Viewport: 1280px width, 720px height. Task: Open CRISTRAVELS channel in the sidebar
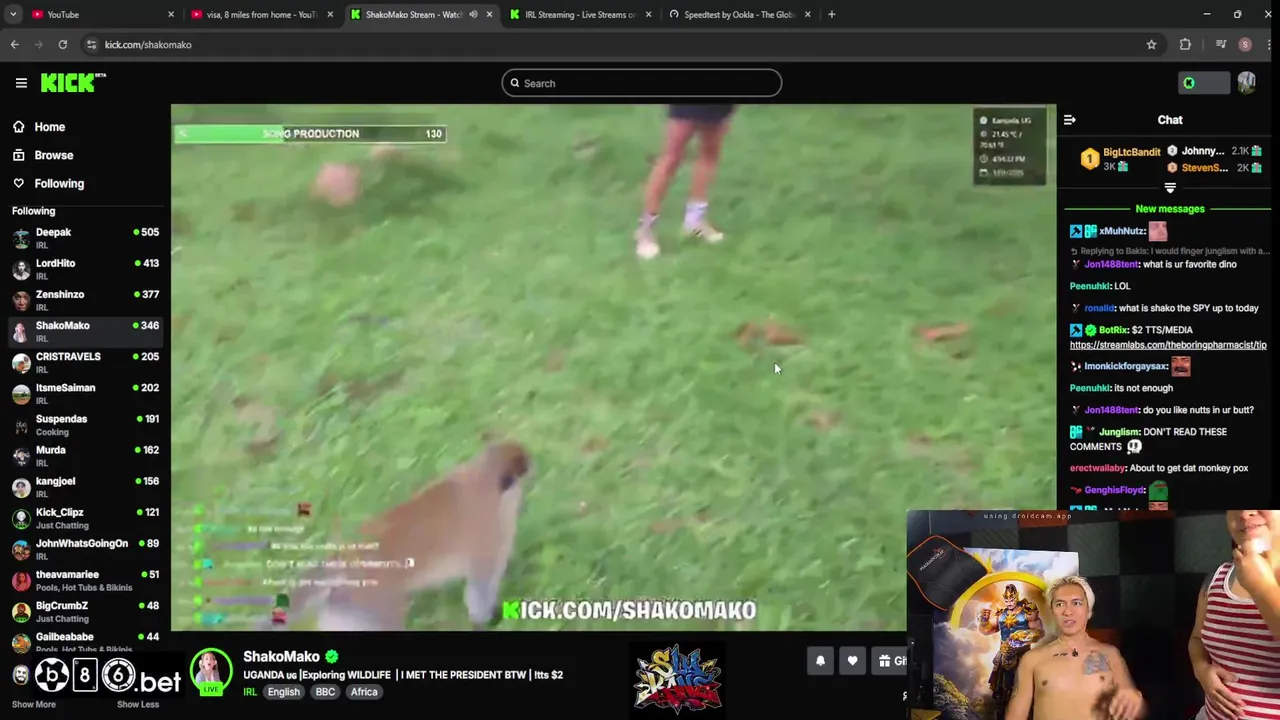point(85,362)
